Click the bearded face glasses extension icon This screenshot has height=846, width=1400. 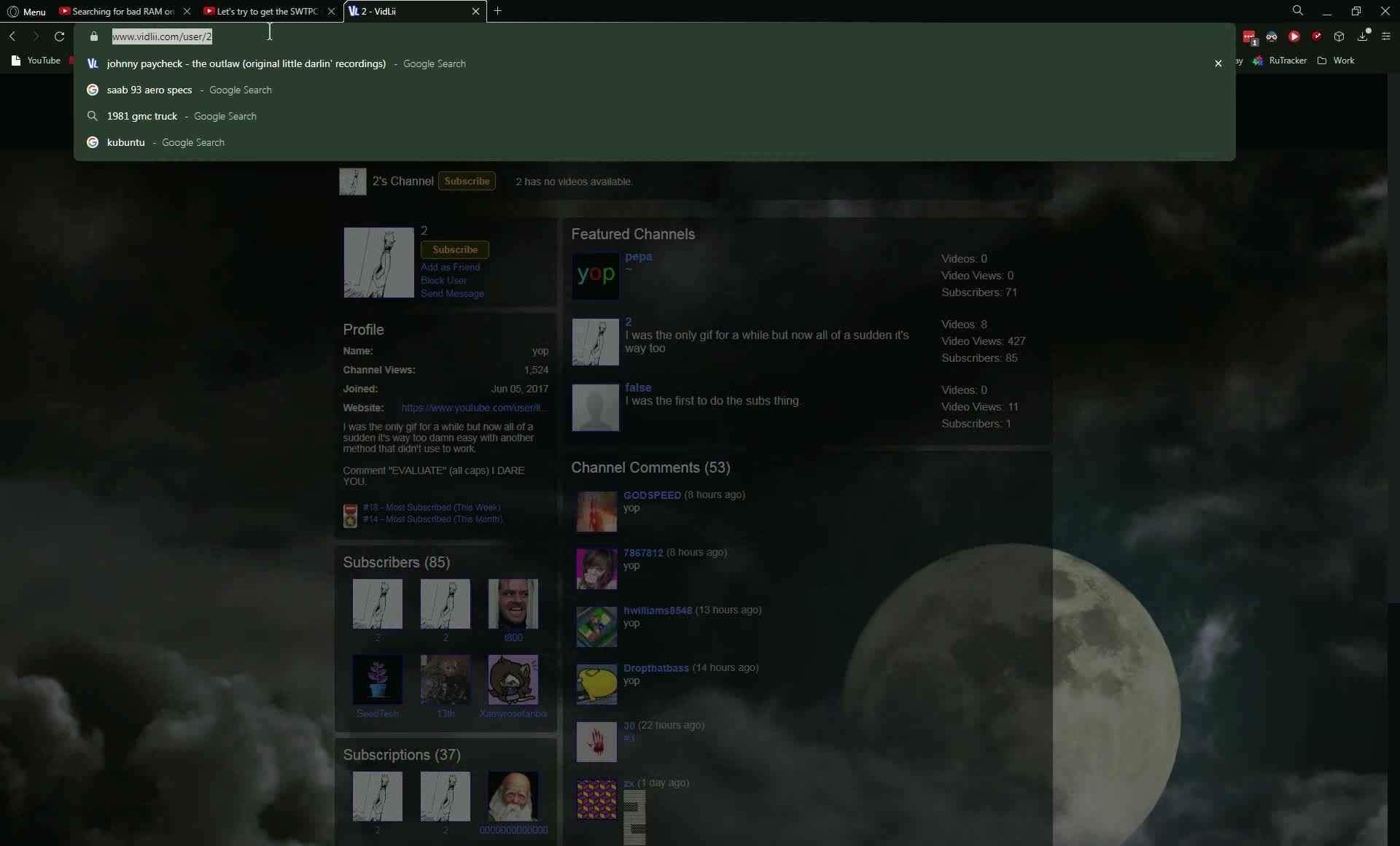click(x=1272, y=36)
